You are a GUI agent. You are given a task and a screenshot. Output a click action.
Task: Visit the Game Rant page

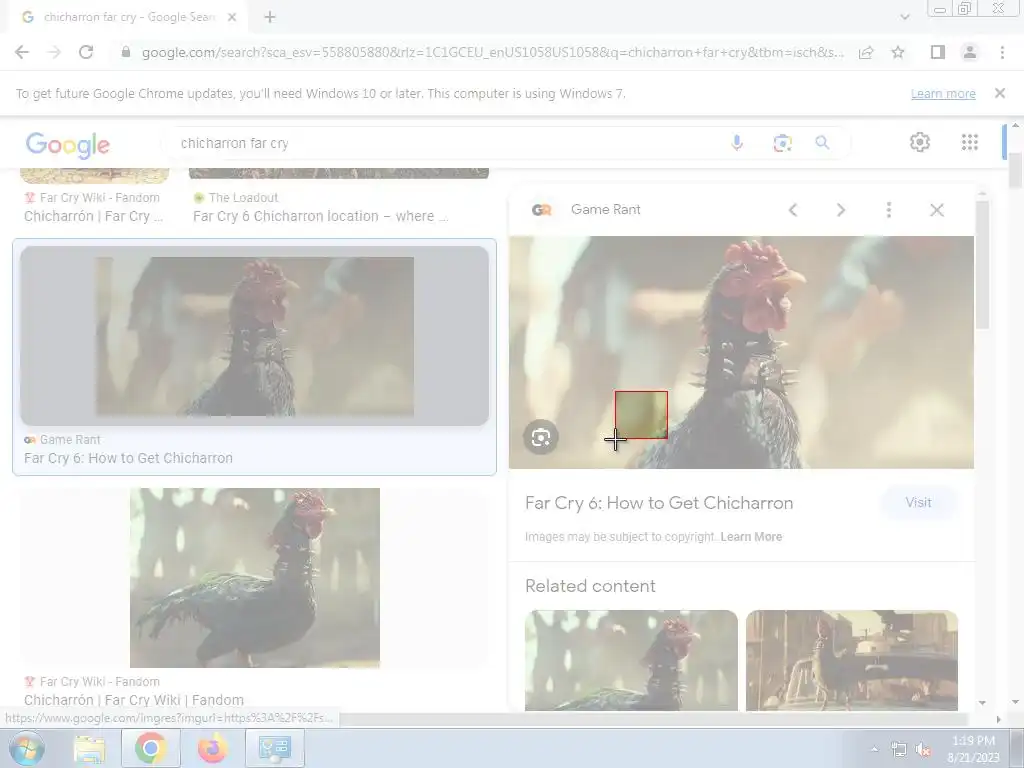(918, 502)
